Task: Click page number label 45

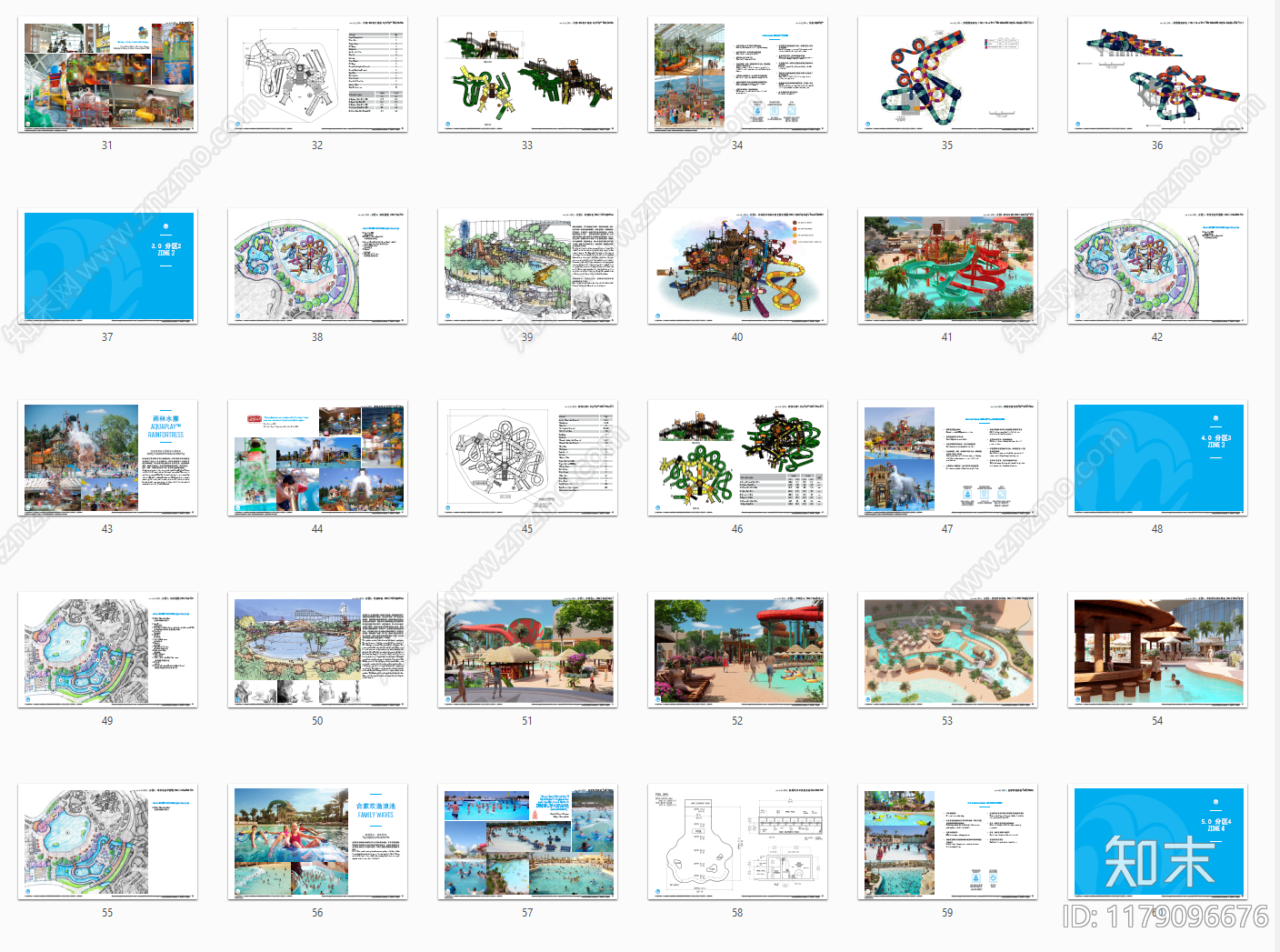Action: (x=527, y=529)
